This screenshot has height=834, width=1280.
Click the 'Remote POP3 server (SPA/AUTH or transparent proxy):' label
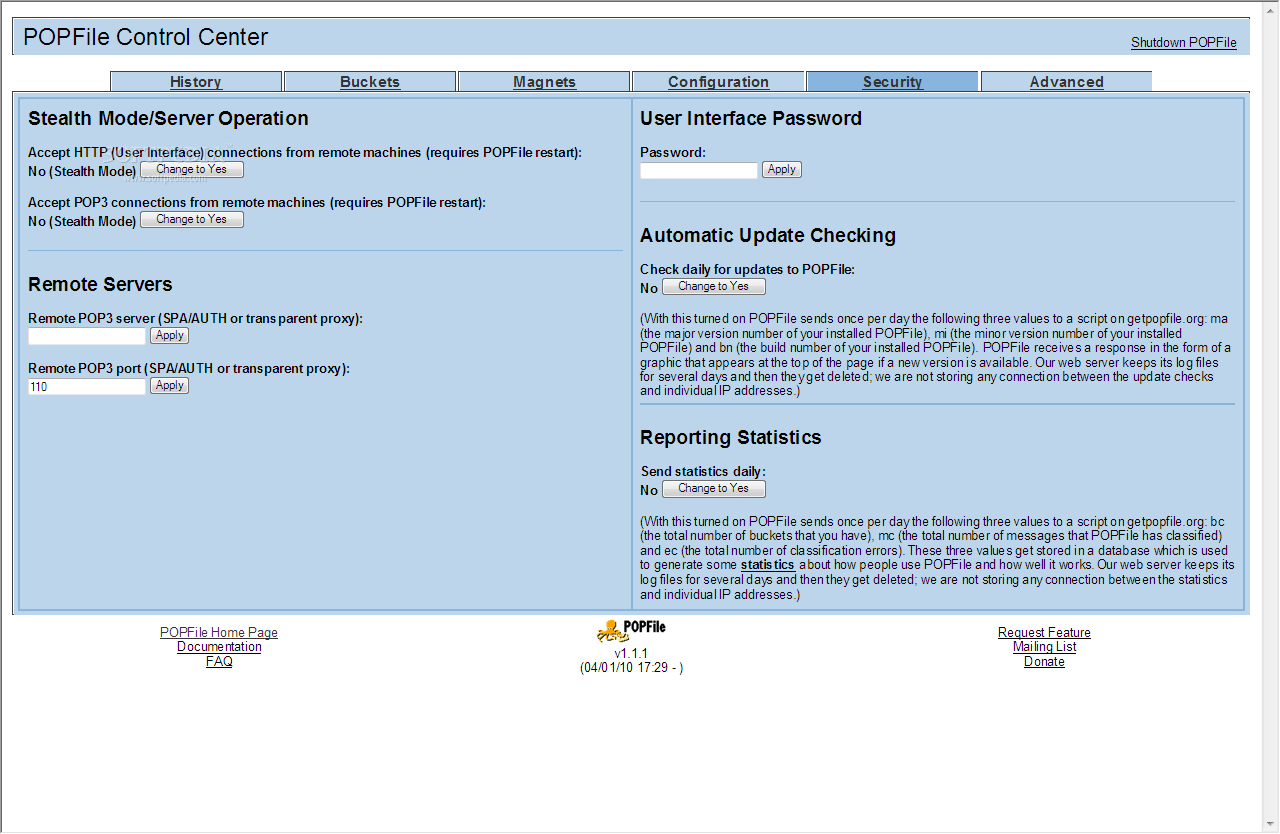195,319
